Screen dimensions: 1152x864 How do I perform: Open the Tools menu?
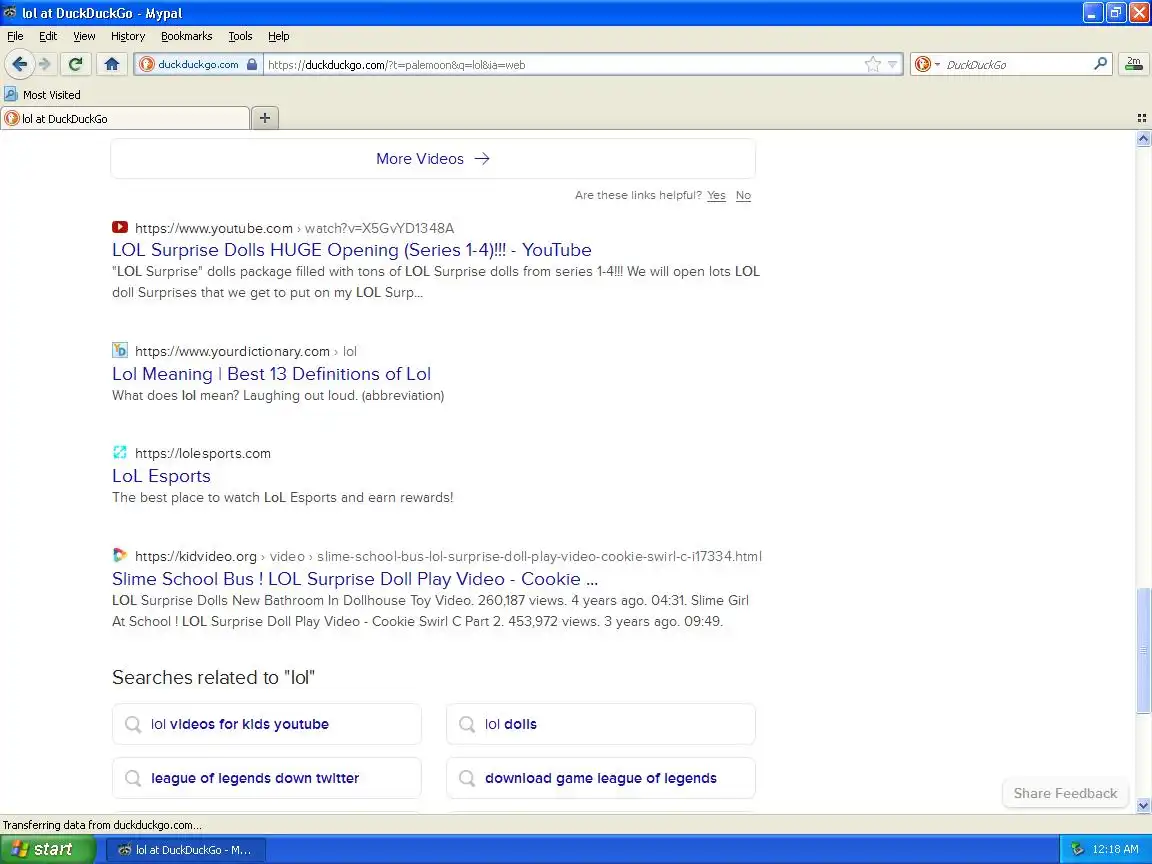[x=240, y=36]
